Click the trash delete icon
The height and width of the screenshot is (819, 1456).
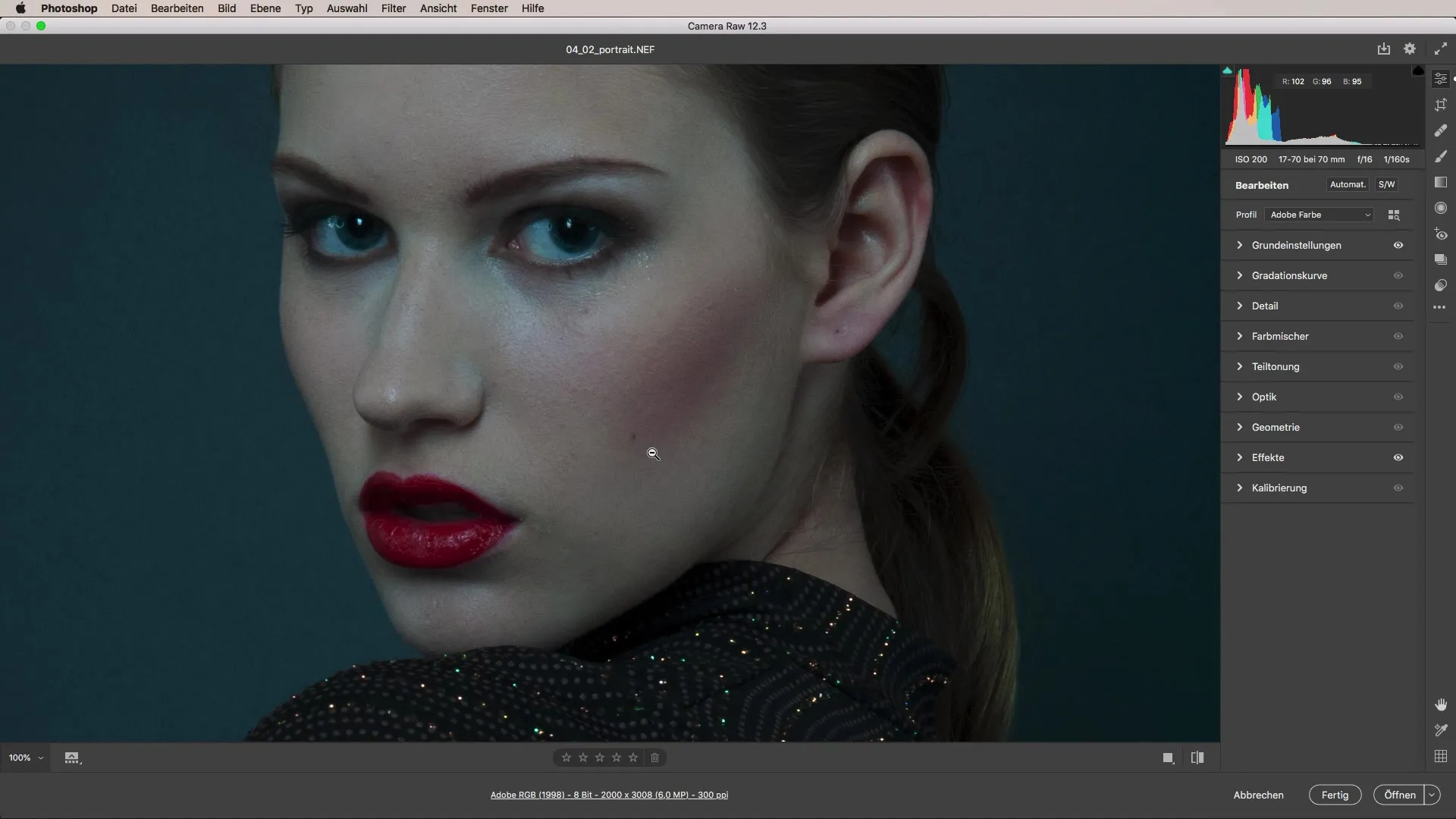pyautogui.click(x=655, y=758)
